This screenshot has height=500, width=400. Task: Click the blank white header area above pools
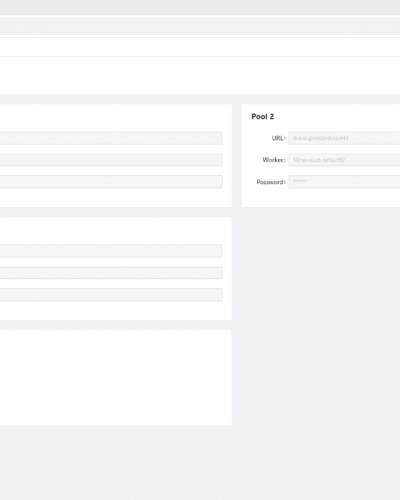point(200,76)
